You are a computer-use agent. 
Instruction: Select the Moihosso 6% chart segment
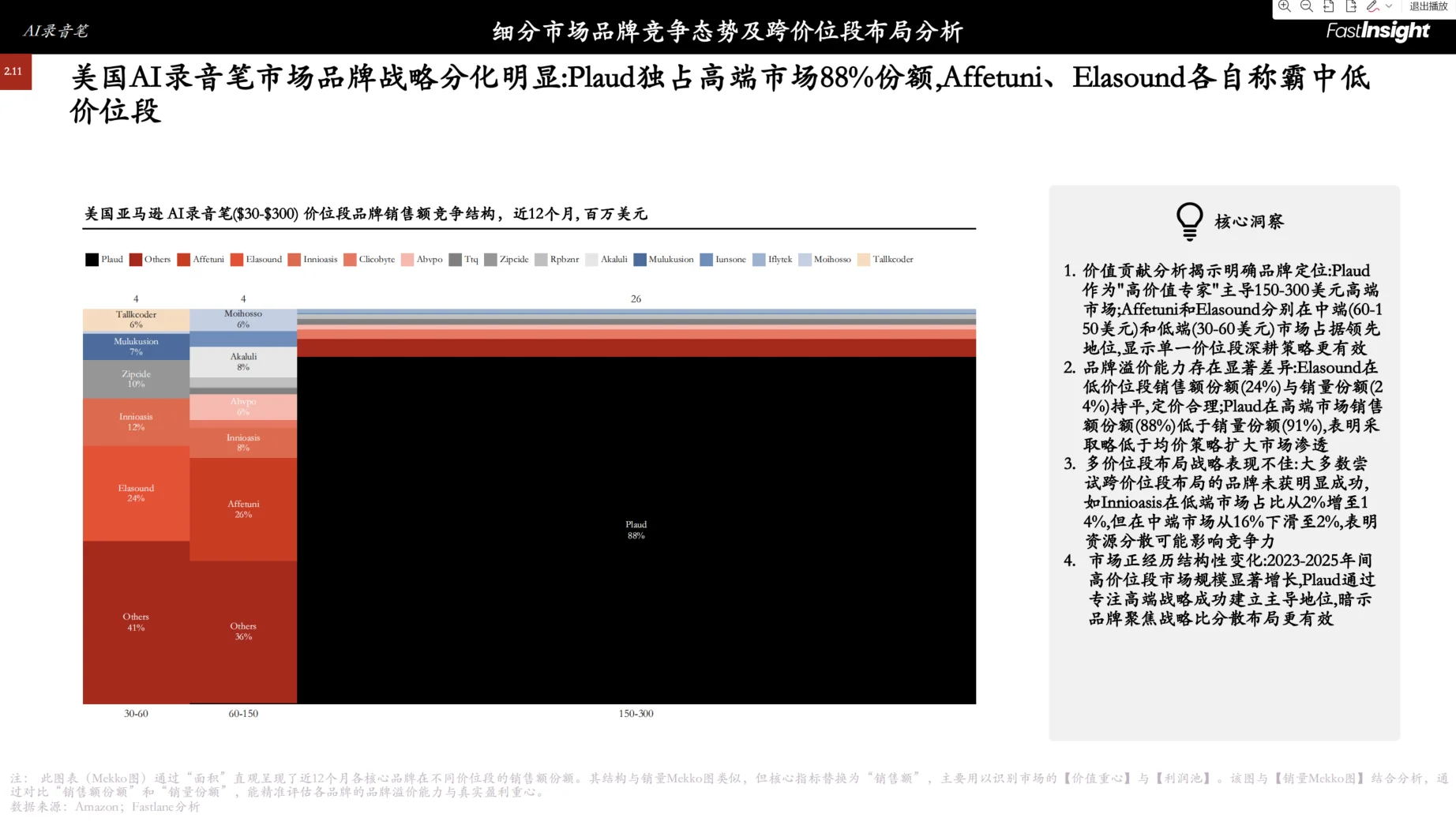pyautogui.click(x=243, y=320)
